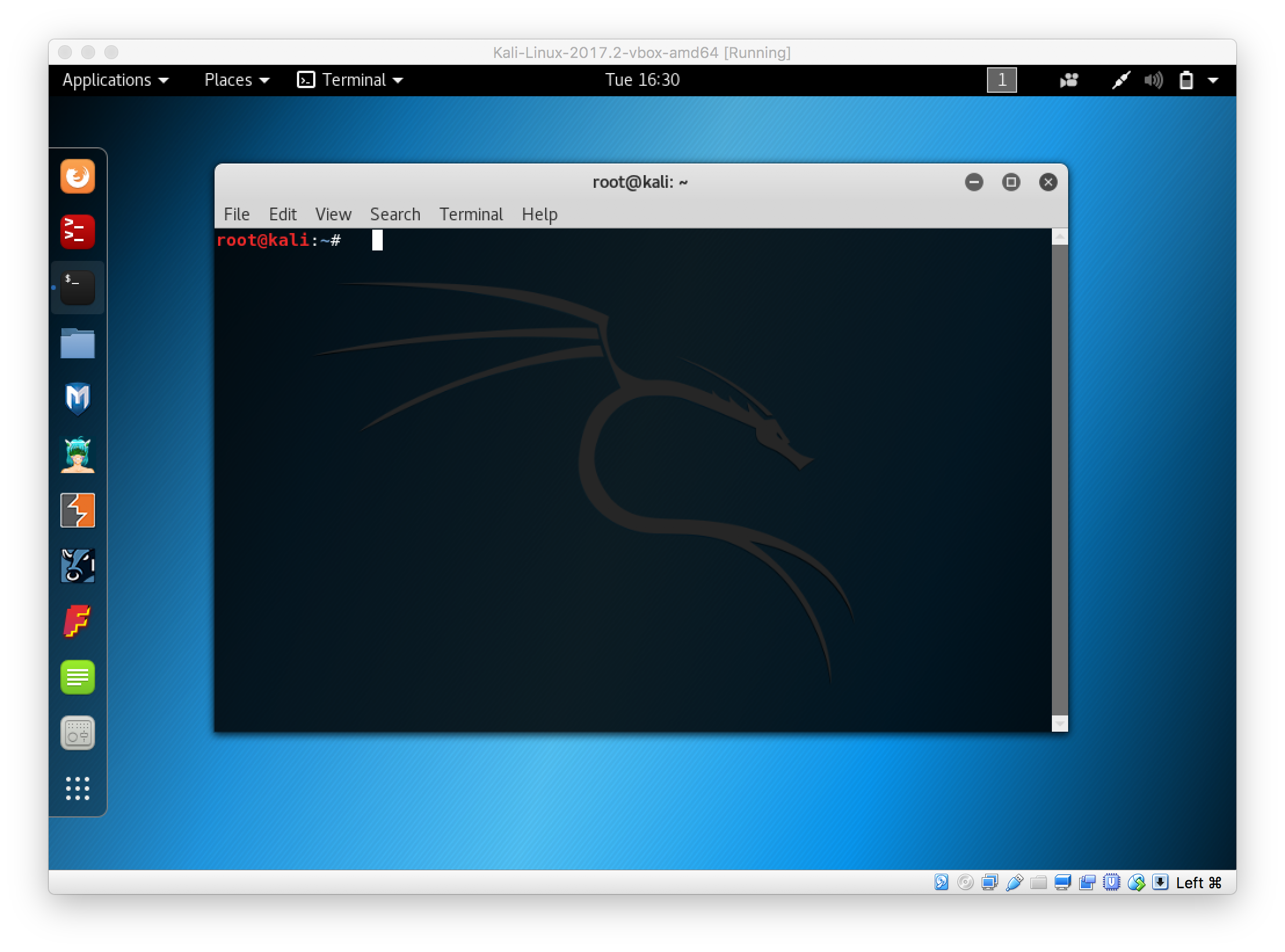Open Armitage from the dock
1285x952 pixels.
77,455
